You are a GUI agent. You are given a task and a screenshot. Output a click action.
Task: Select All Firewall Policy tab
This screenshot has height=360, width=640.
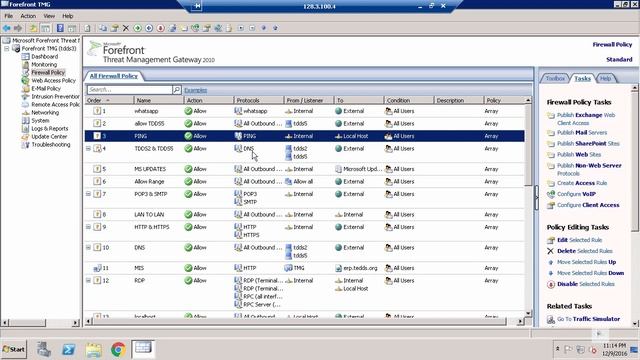pos(113,76)
